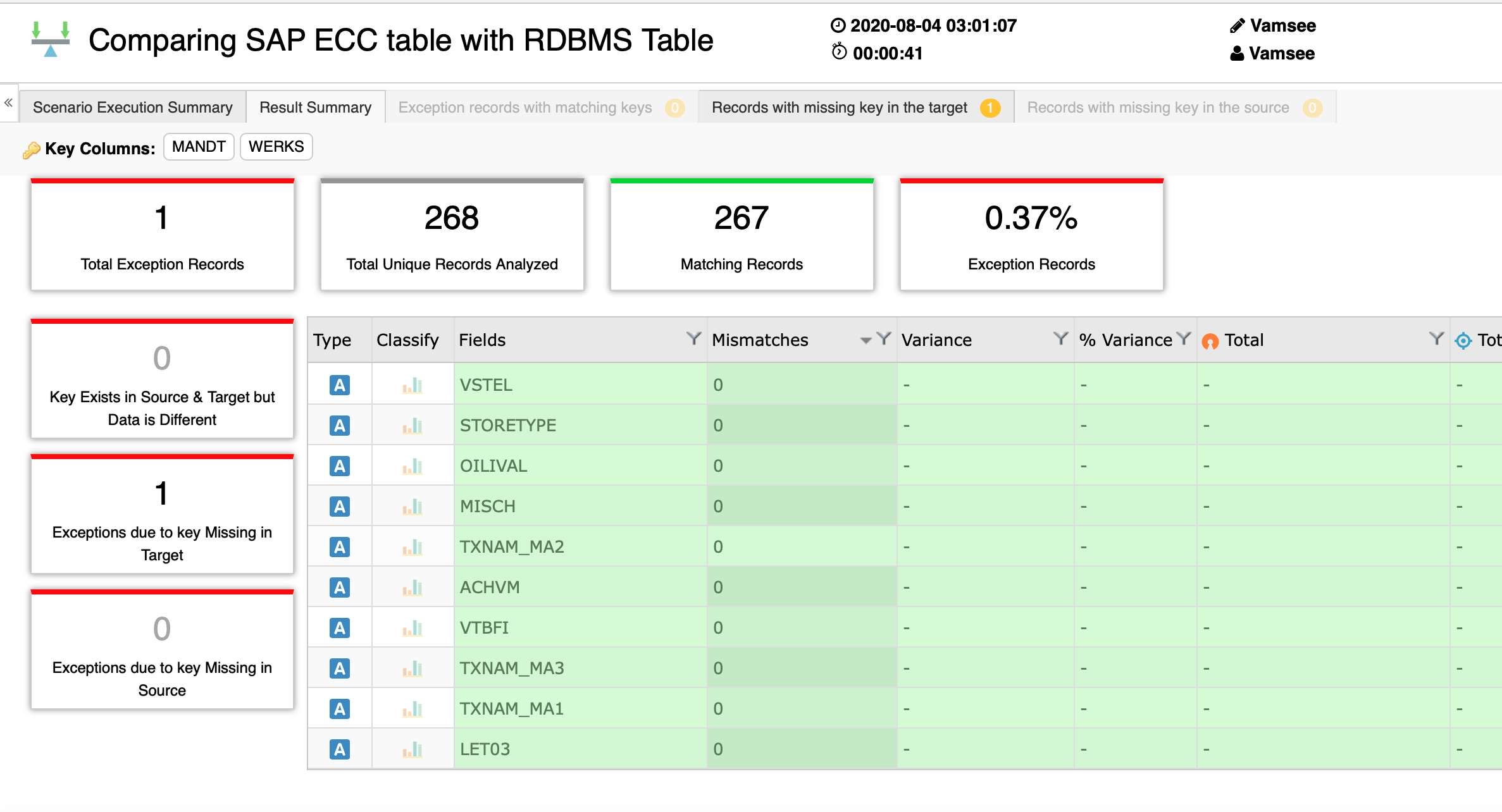Collapse sidebar with double chevron arrow
Image resolution: width=1502 pixels, height=812 pixels.
[x=8, y=102]
